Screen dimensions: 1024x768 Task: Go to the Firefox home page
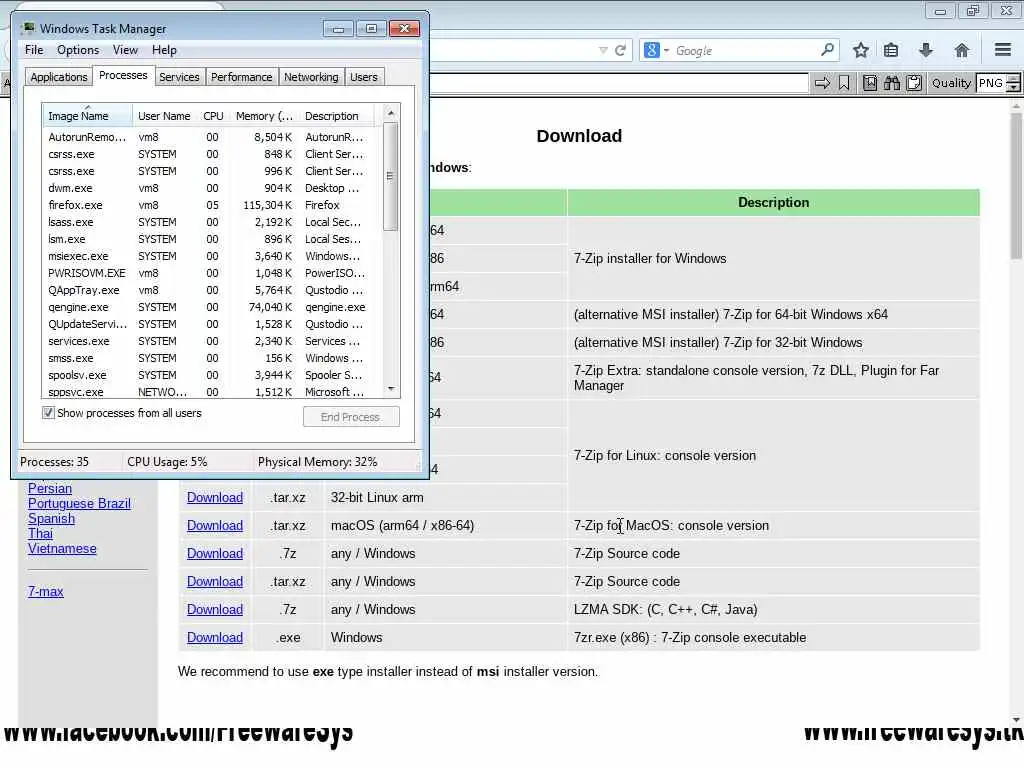[x=961, y=50]
